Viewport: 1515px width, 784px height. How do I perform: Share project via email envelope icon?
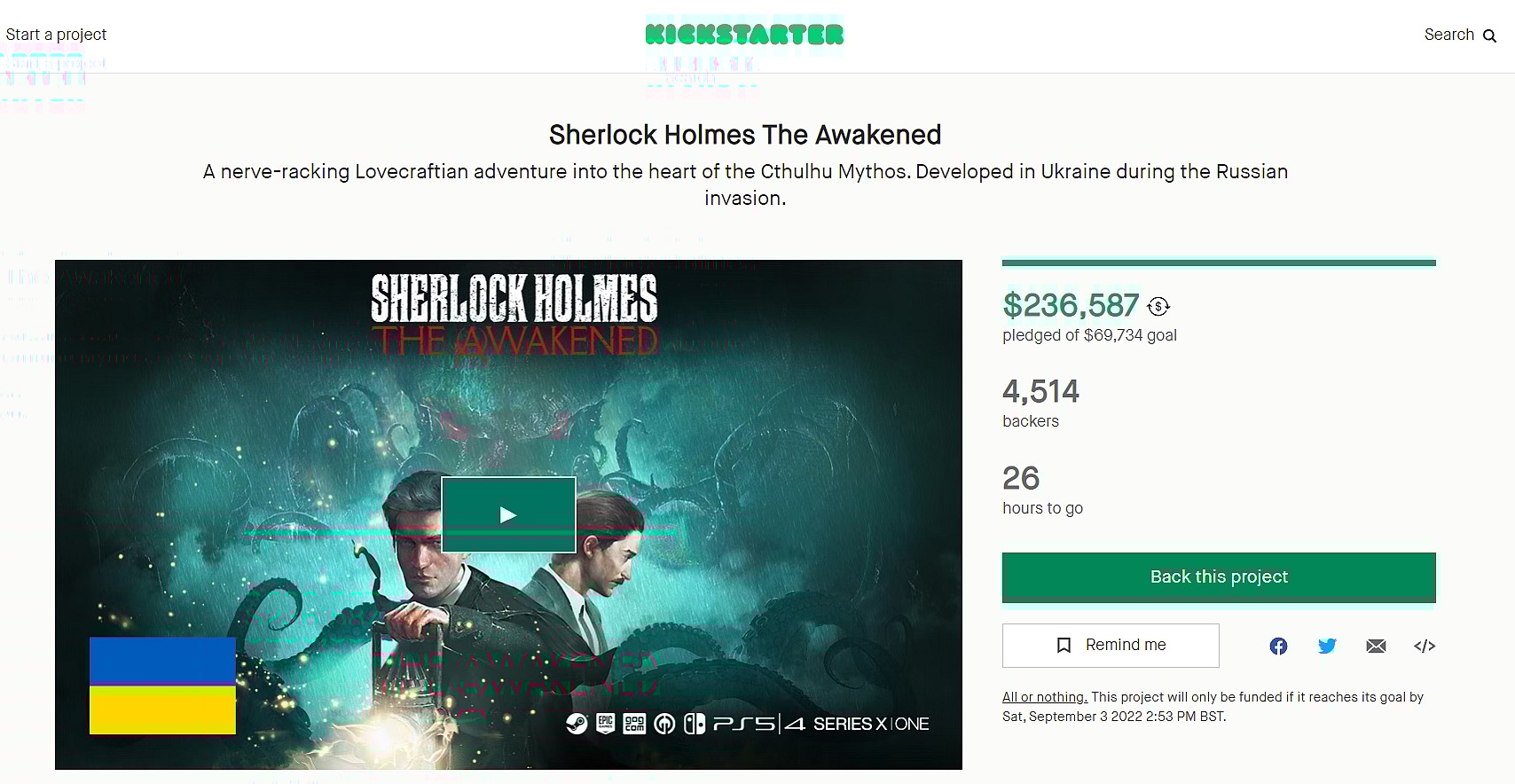(x=1376, y=646)
